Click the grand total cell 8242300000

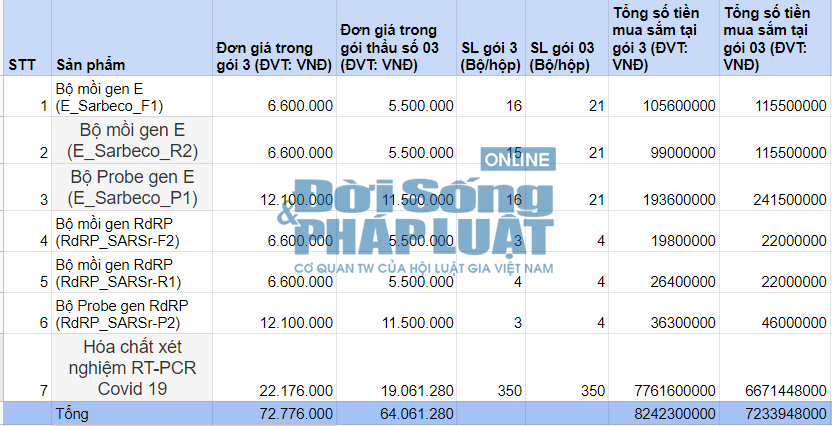(x=666, y=412)
